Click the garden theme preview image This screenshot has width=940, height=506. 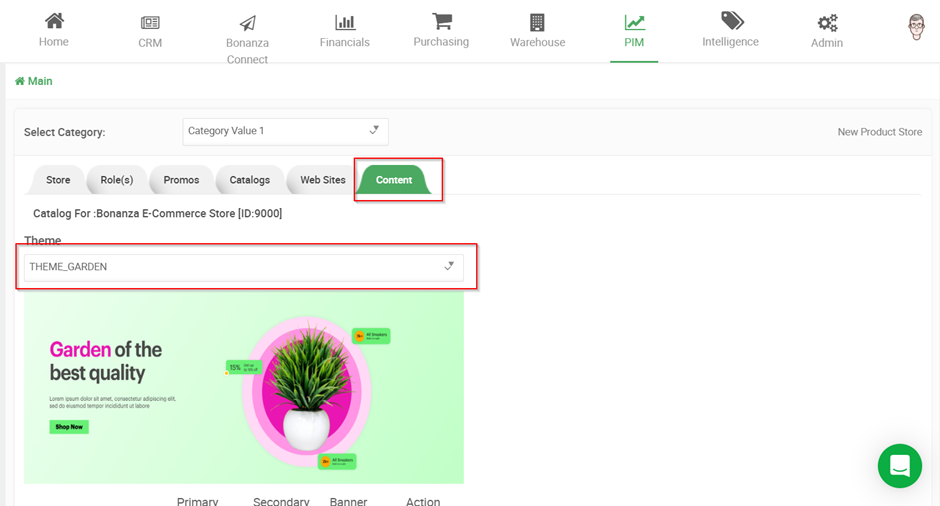243,388
